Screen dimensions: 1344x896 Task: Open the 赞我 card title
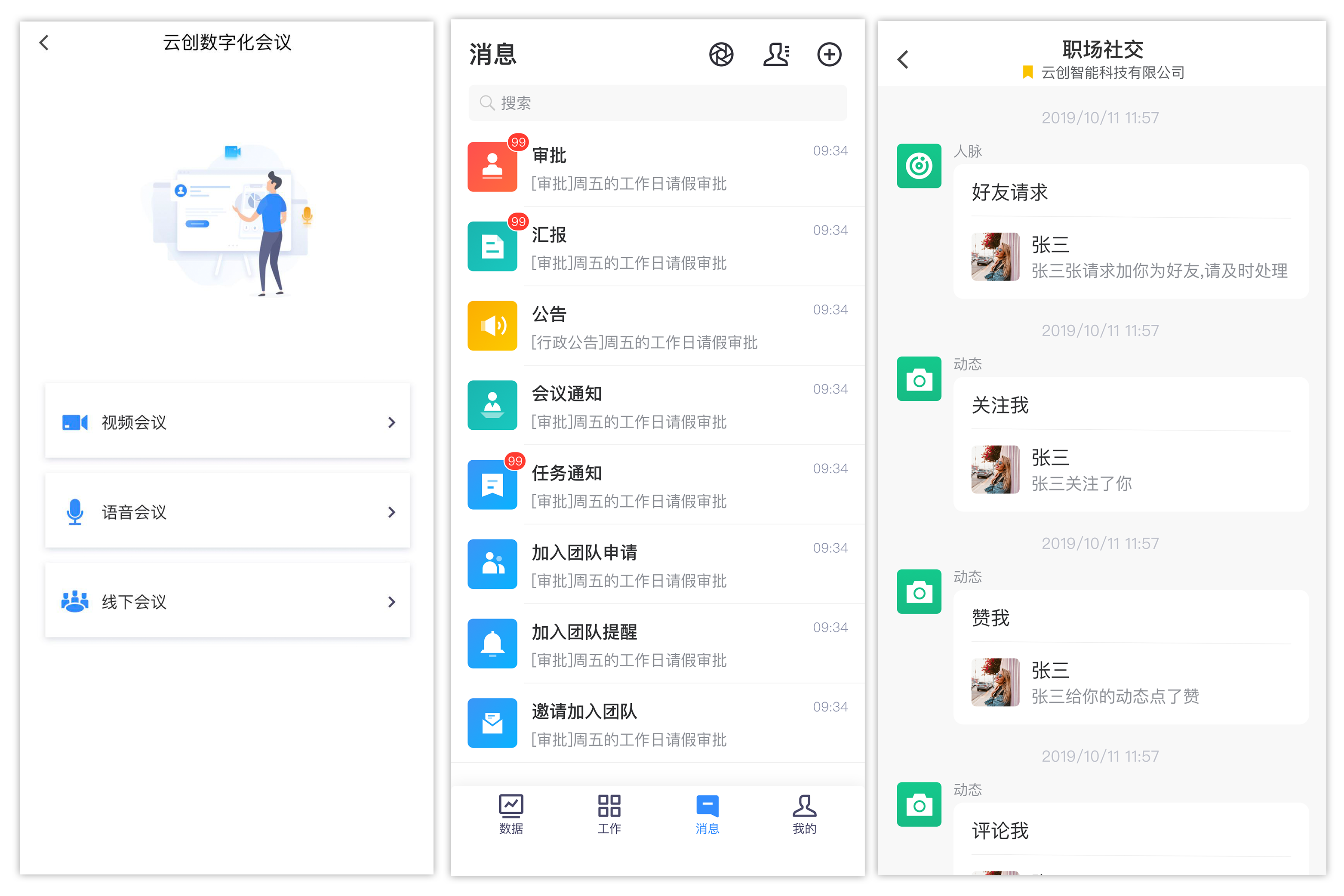(x=990, y=618)
